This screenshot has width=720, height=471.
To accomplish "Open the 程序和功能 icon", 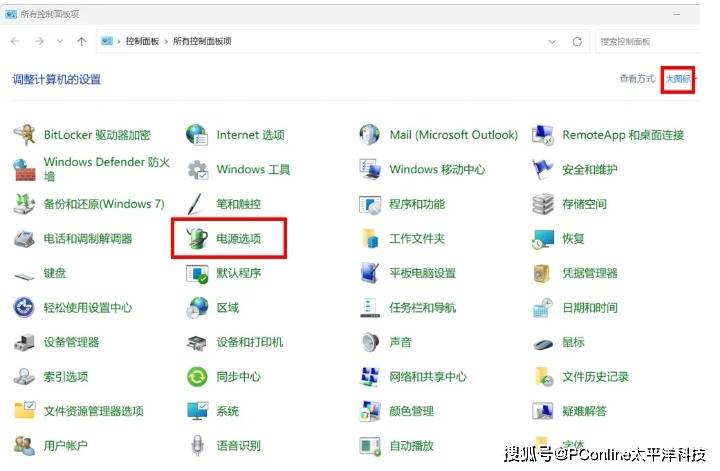I will [370, 204].
